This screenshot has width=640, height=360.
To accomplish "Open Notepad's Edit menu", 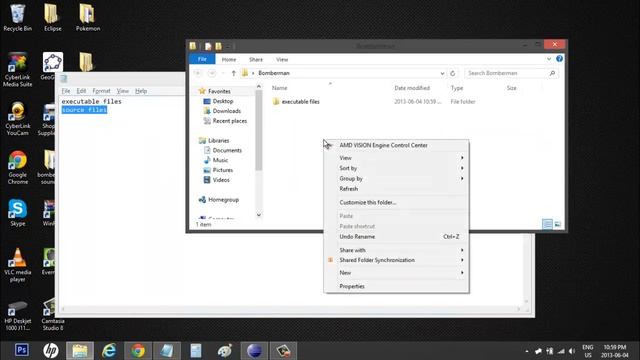I will pos(81,91).
